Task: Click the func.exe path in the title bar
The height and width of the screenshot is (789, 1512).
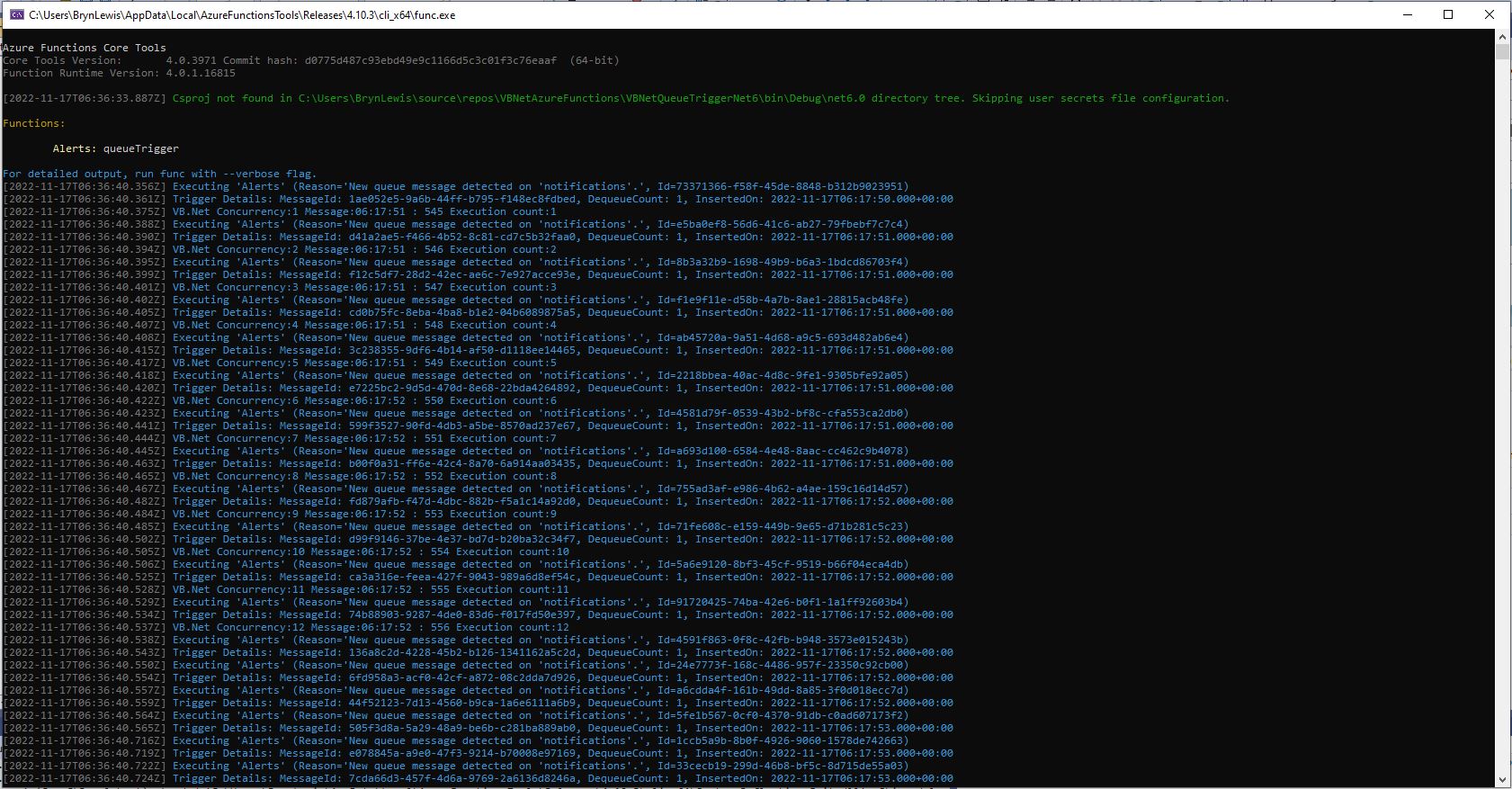Action: tap(242, 14)
